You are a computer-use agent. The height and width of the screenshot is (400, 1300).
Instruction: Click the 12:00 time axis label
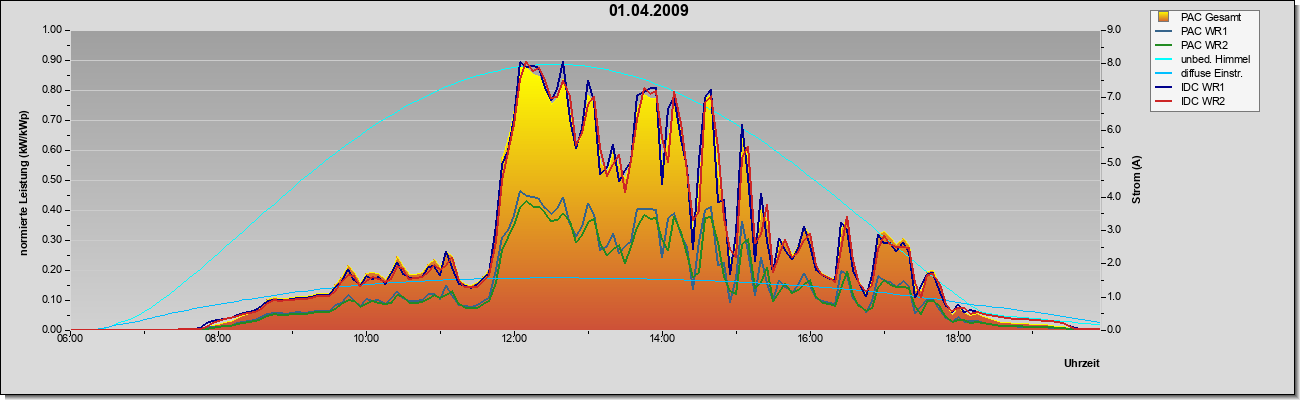click(x=514, y=339)
